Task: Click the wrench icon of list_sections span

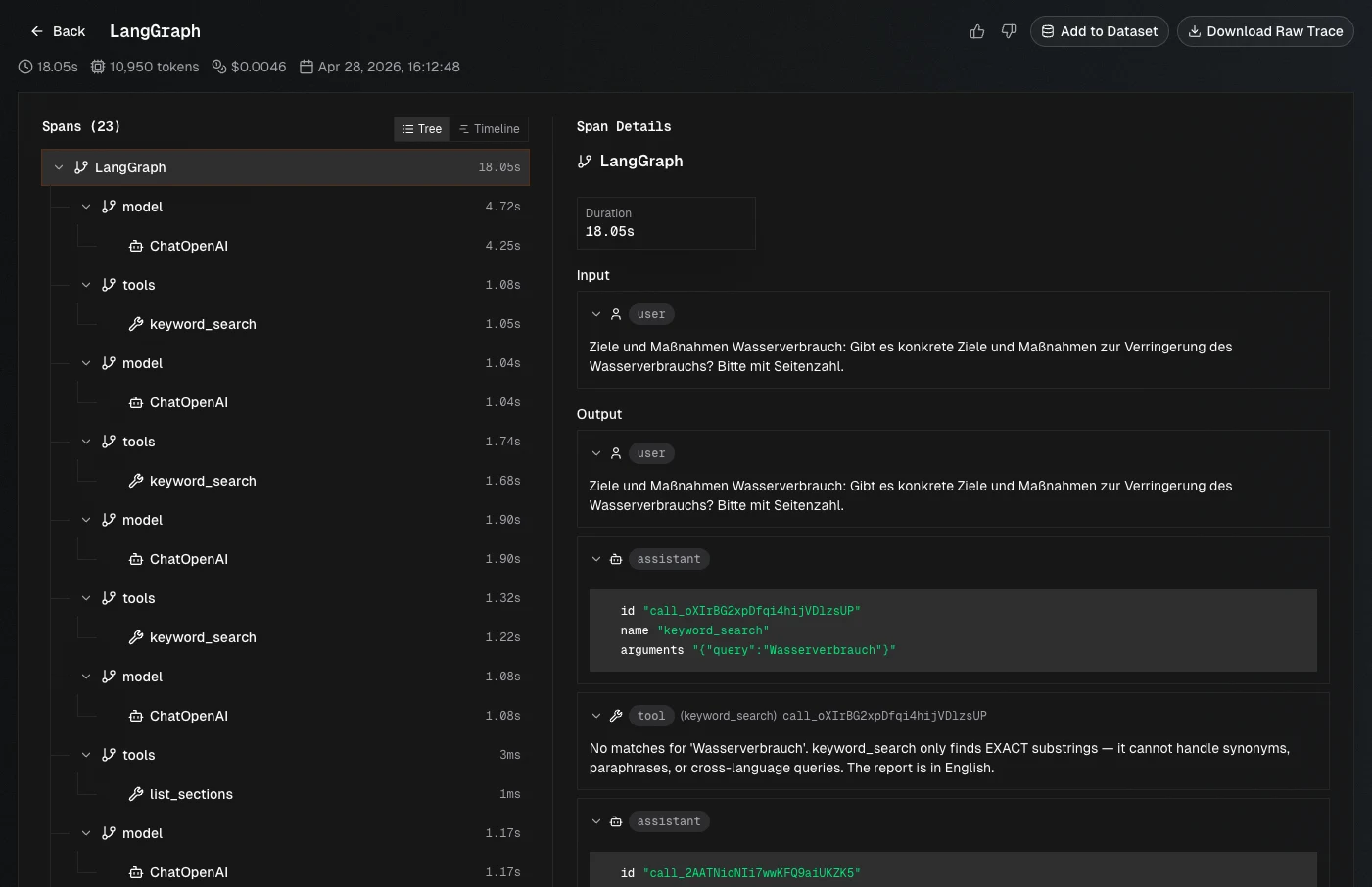Action: click(x=136, y=794)
